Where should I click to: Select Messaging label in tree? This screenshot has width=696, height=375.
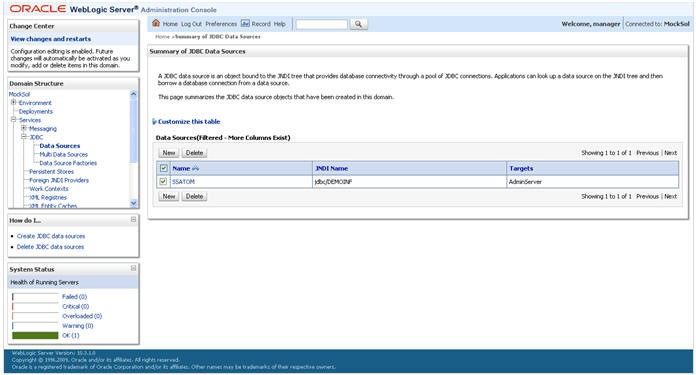(x=43, y=129)
